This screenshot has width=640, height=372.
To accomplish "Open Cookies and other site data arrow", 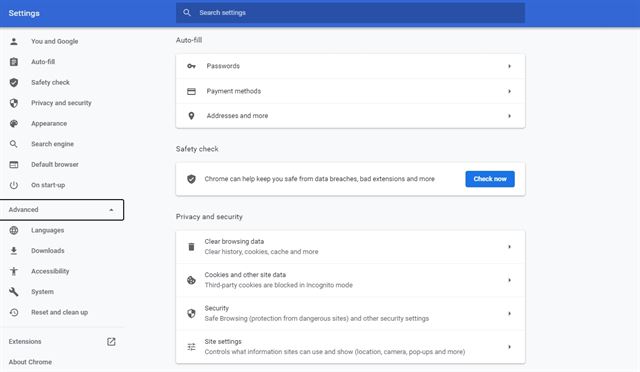I will point(509,280).
